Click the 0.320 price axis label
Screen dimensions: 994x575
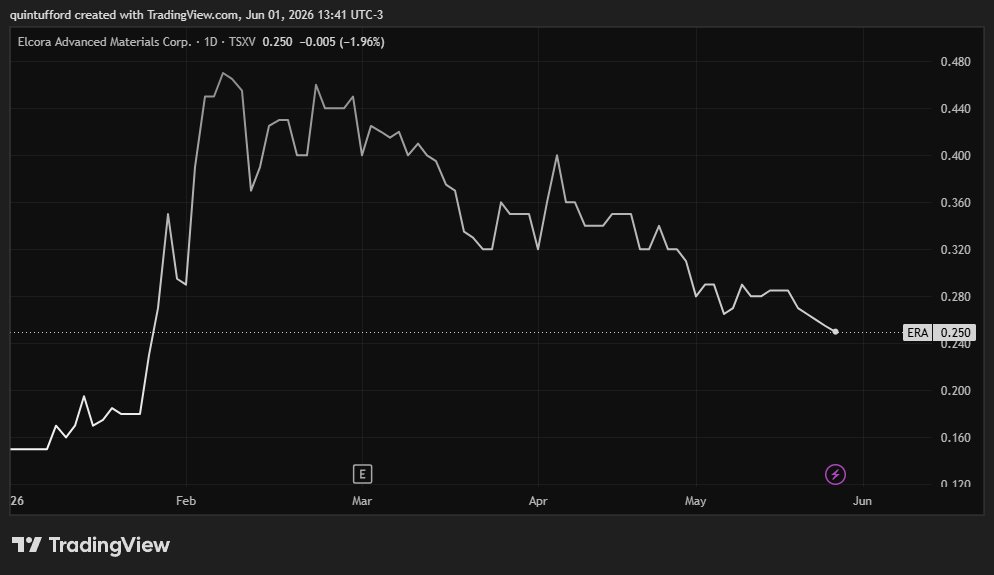point(955,249)
